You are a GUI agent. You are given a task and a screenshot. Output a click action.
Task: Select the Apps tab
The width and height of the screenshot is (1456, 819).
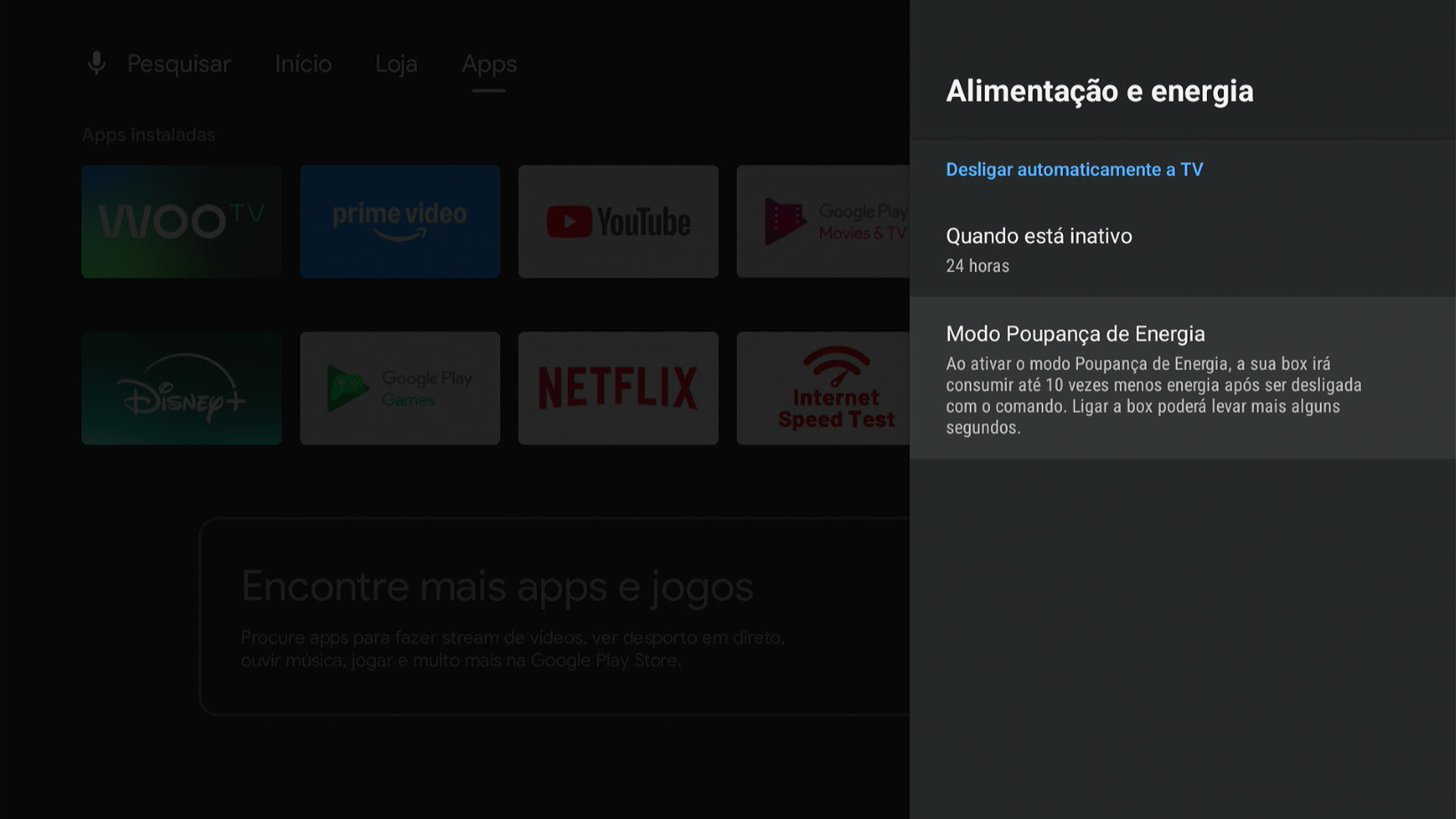(489, 64)
